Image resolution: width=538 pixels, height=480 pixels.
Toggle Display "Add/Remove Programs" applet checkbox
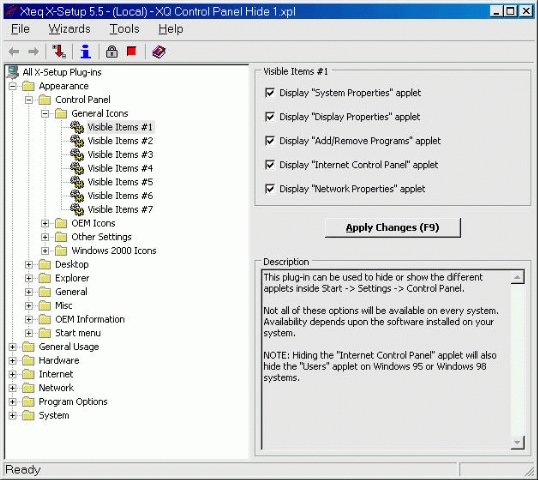click(x=270, y=141)
